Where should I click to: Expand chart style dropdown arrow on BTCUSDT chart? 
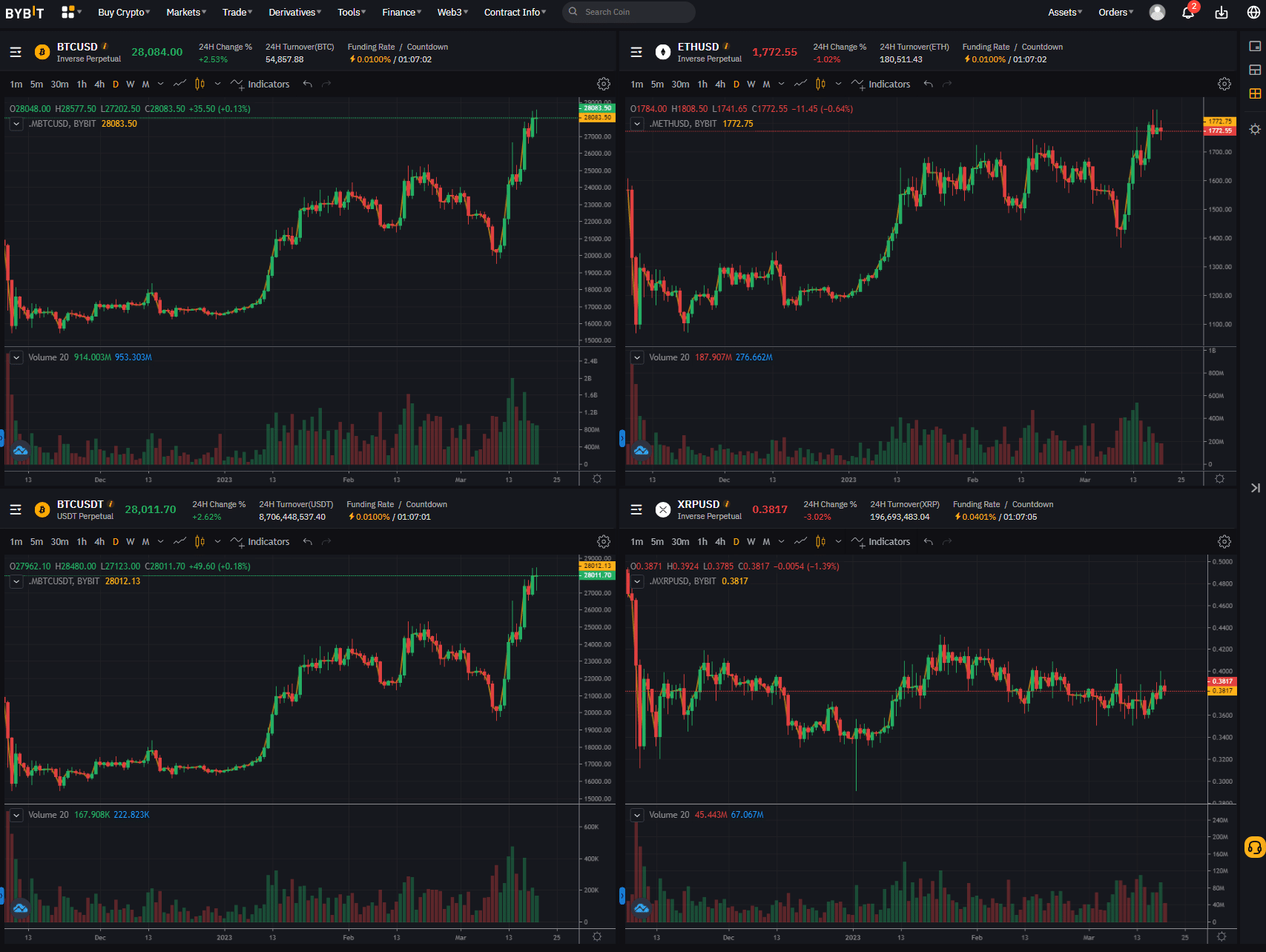217,541
